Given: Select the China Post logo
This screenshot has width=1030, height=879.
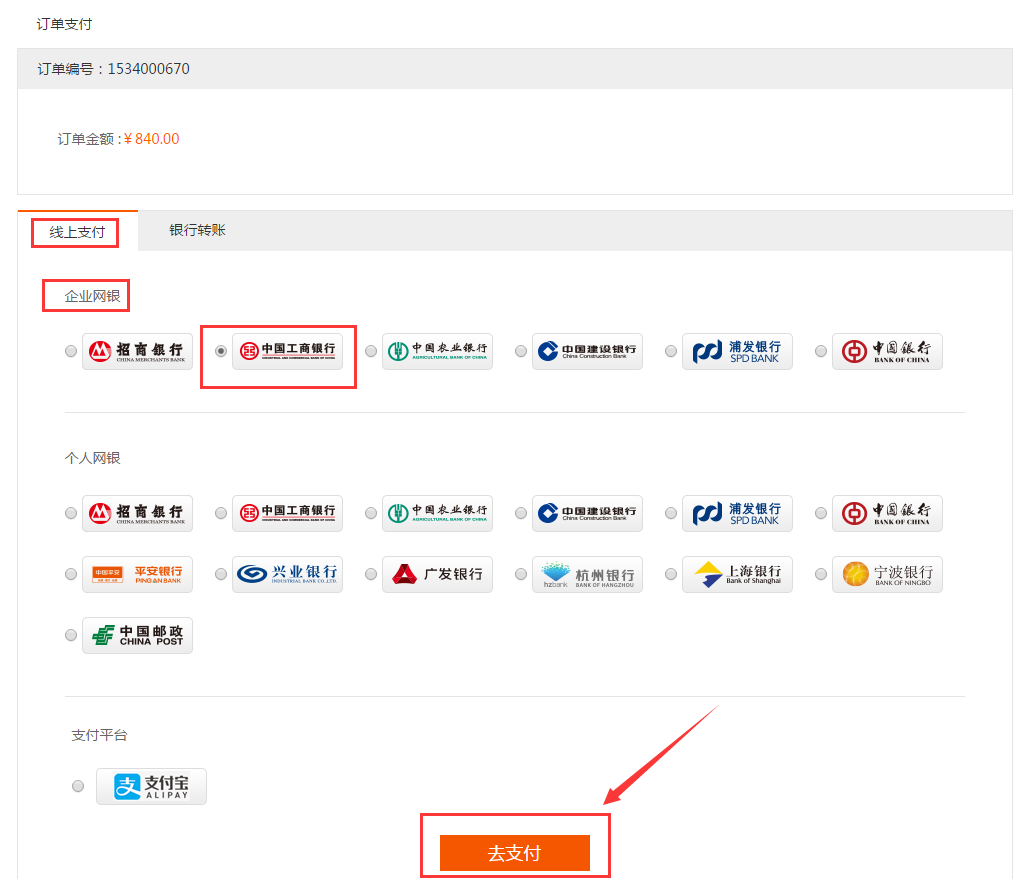Looking at the screenshot, I should tap(137, 635).
